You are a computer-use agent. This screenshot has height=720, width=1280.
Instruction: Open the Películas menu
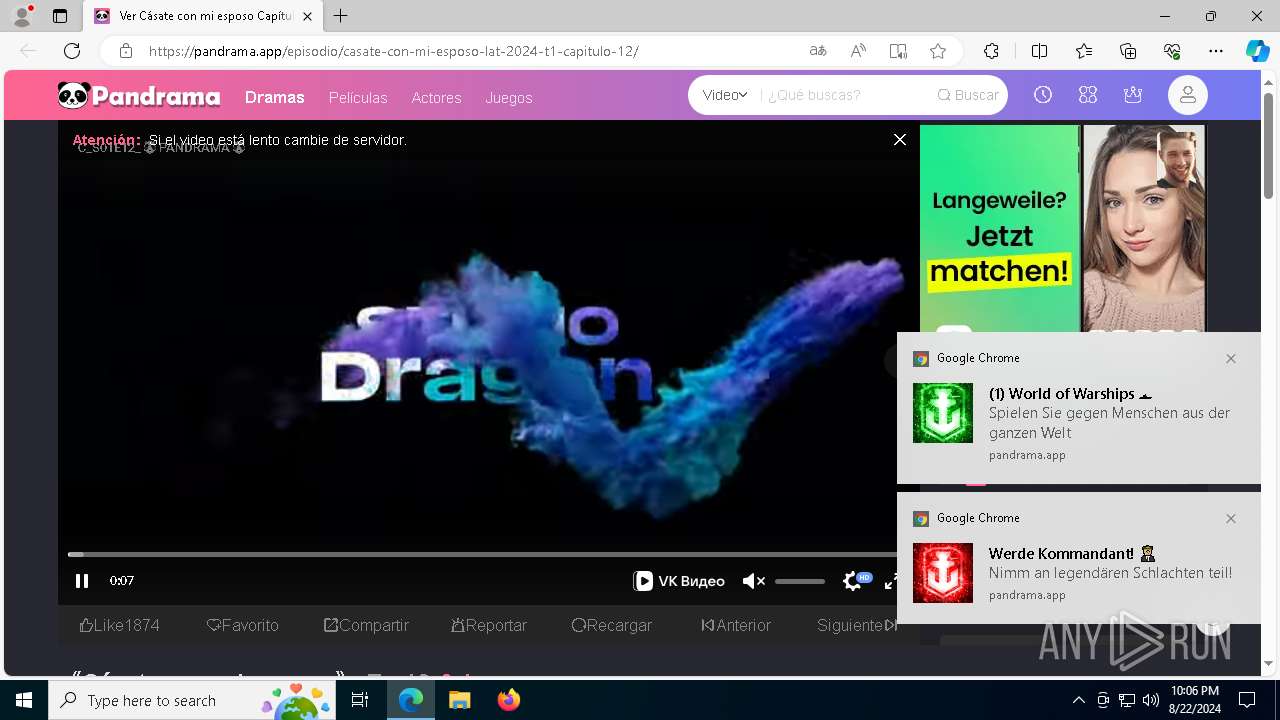tap(358, 98)
